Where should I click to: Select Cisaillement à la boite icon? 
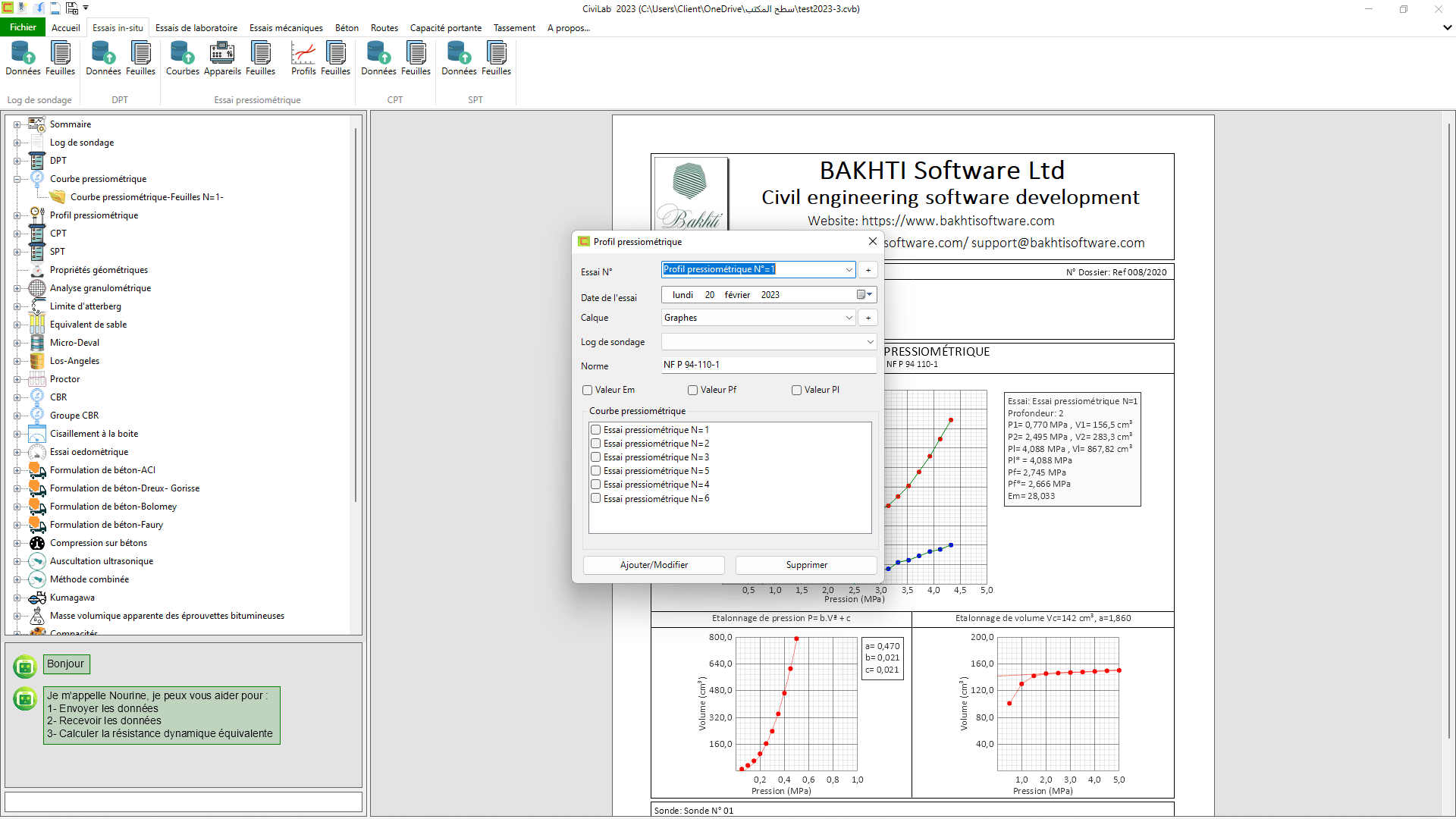(x=37, y=434)
